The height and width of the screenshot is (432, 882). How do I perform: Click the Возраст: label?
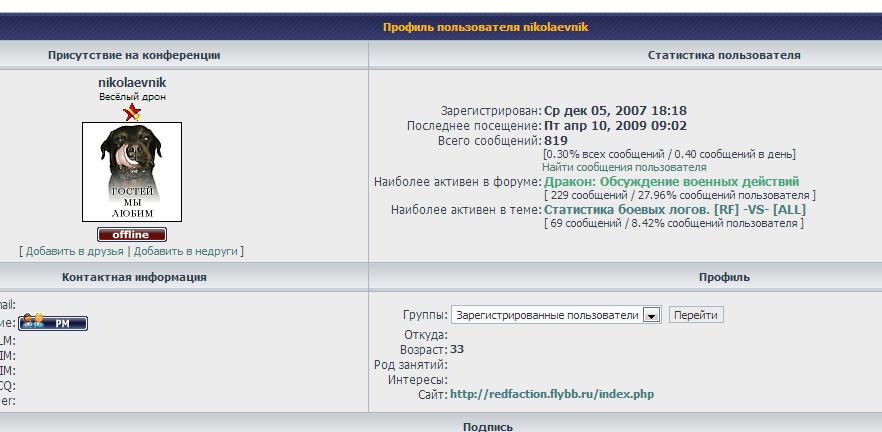coord(424,350)
